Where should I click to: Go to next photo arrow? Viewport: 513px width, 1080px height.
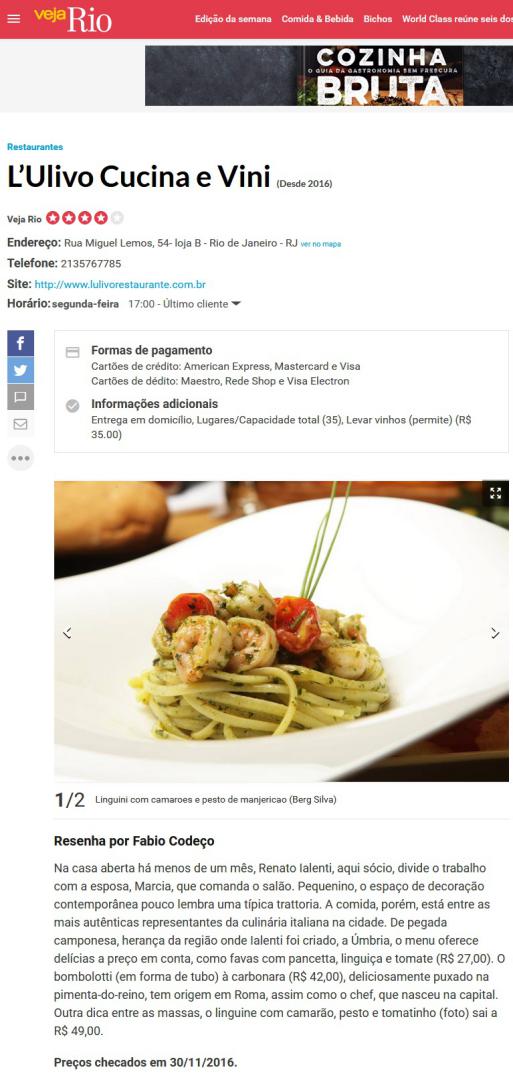(495, 633)
